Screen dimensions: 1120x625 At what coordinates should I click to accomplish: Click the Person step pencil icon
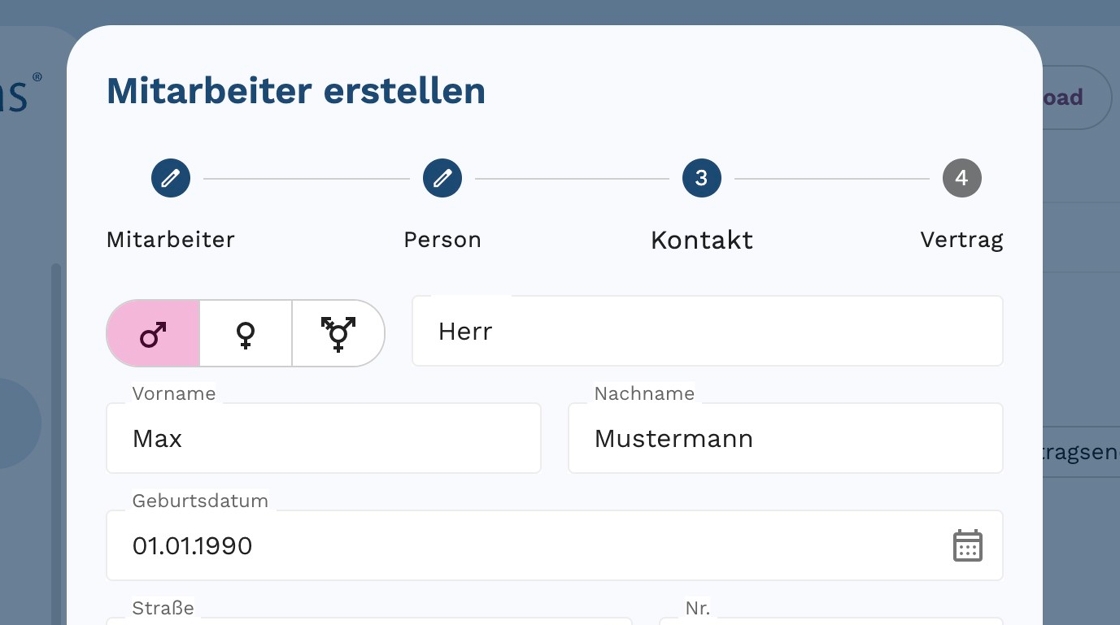(x=442, y=178)
